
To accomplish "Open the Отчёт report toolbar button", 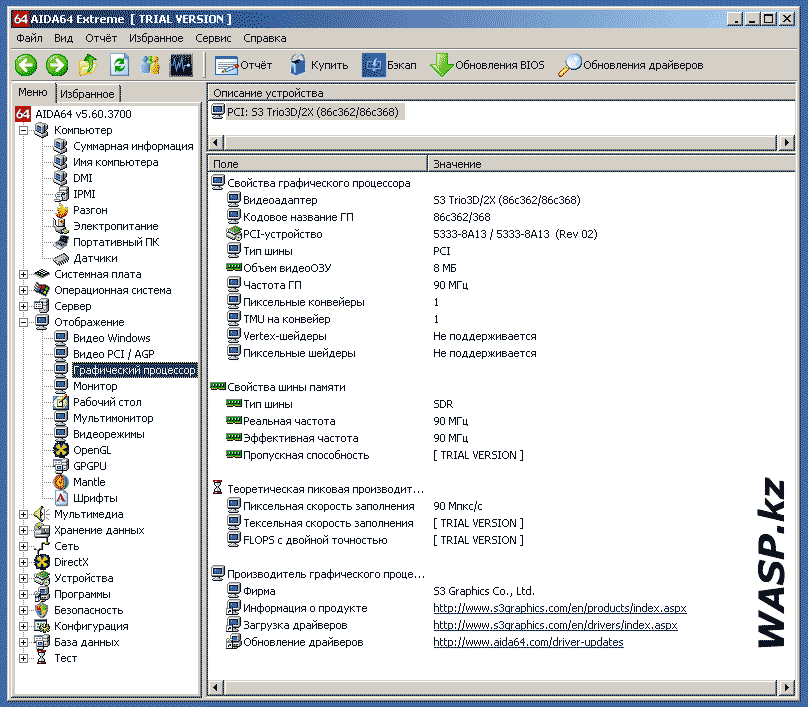I will 243,65.
